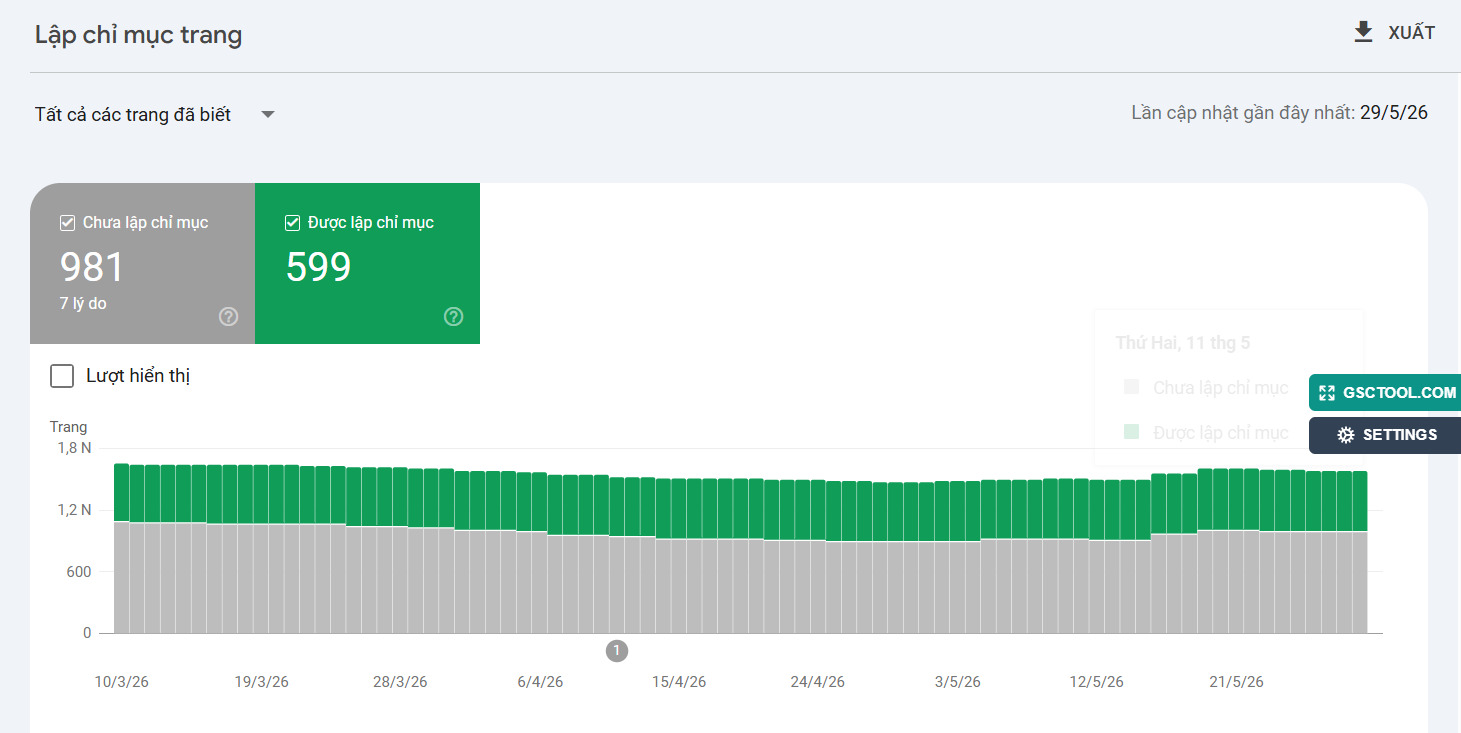
Task: Click the 29/5/26 last update date
Action: 1394,113
